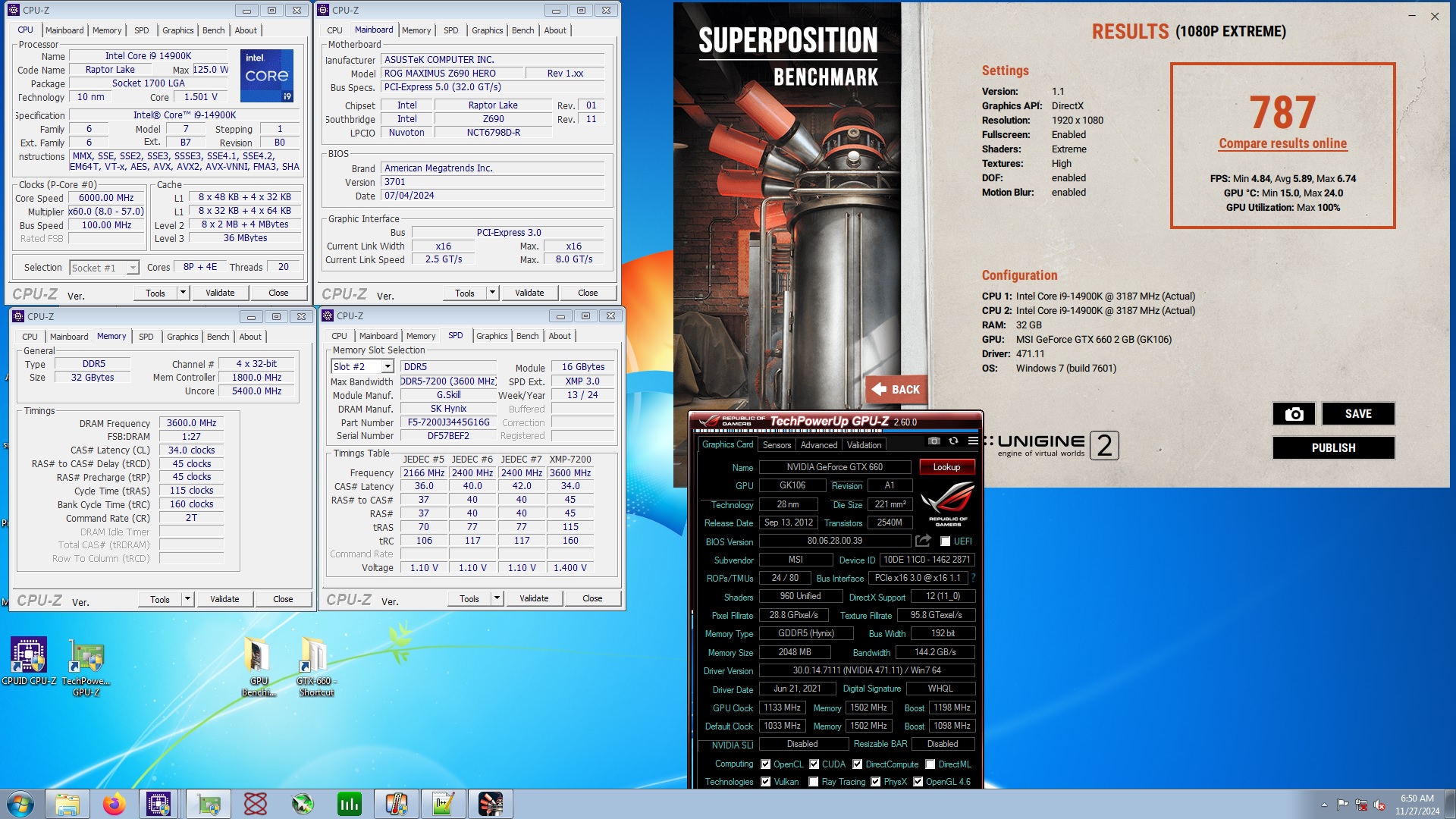The image size is (1456, 819).
Task: Click the GPU-Z refresh icon
Action: 953,441
